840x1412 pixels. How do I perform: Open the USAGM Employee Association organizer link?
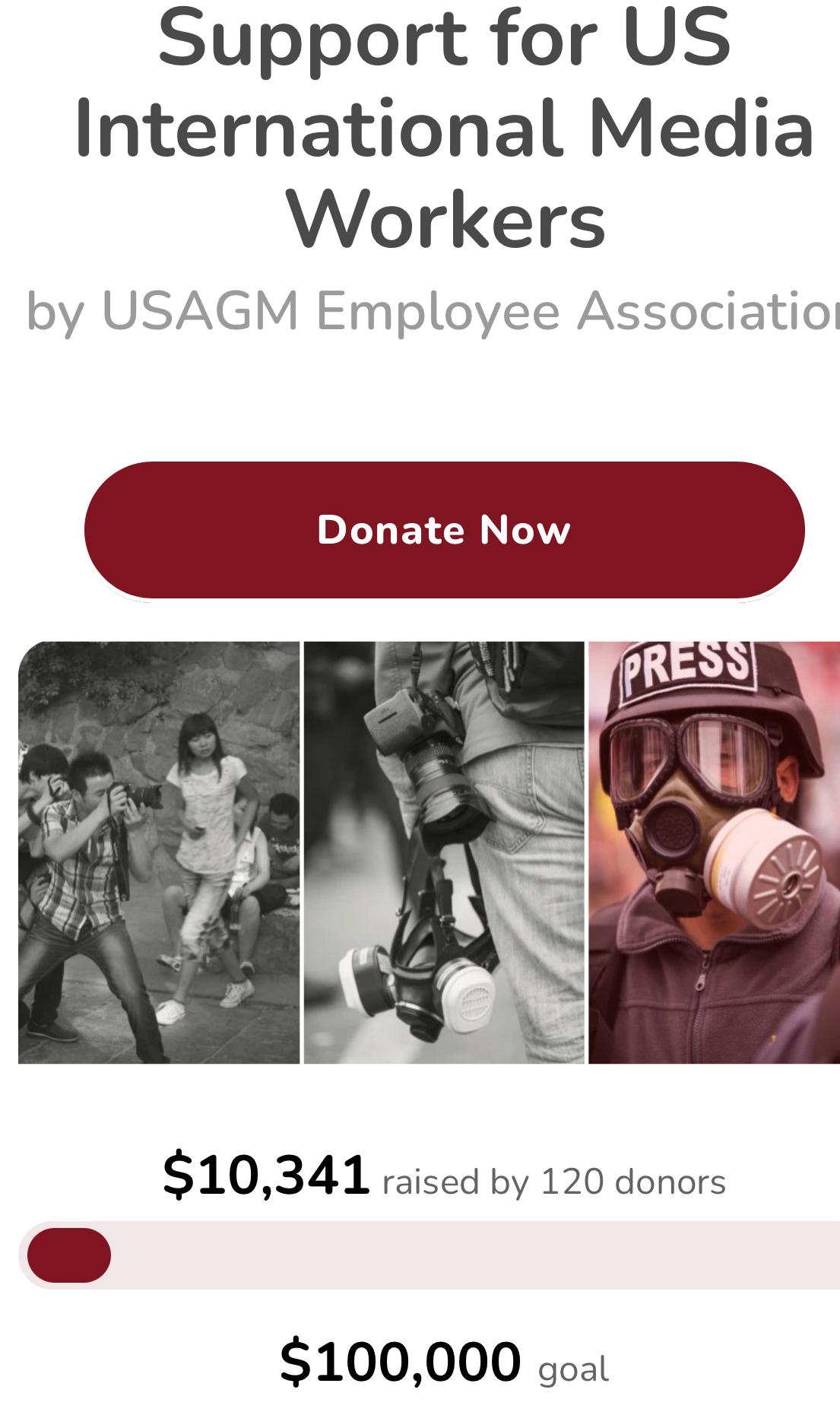tap(471, 311)
